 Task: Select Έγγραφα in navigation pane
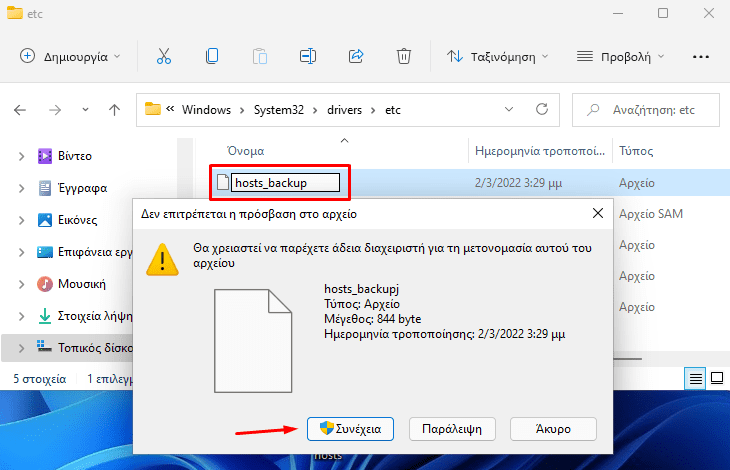pos(82,188)
